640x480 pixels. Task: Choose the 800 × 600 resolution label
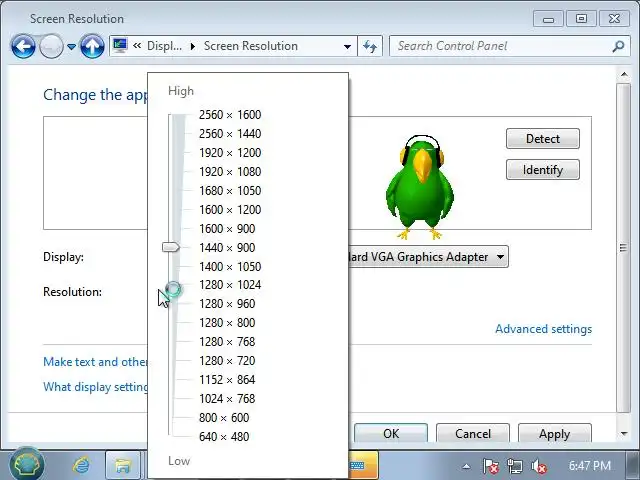(x=224, y=418)
